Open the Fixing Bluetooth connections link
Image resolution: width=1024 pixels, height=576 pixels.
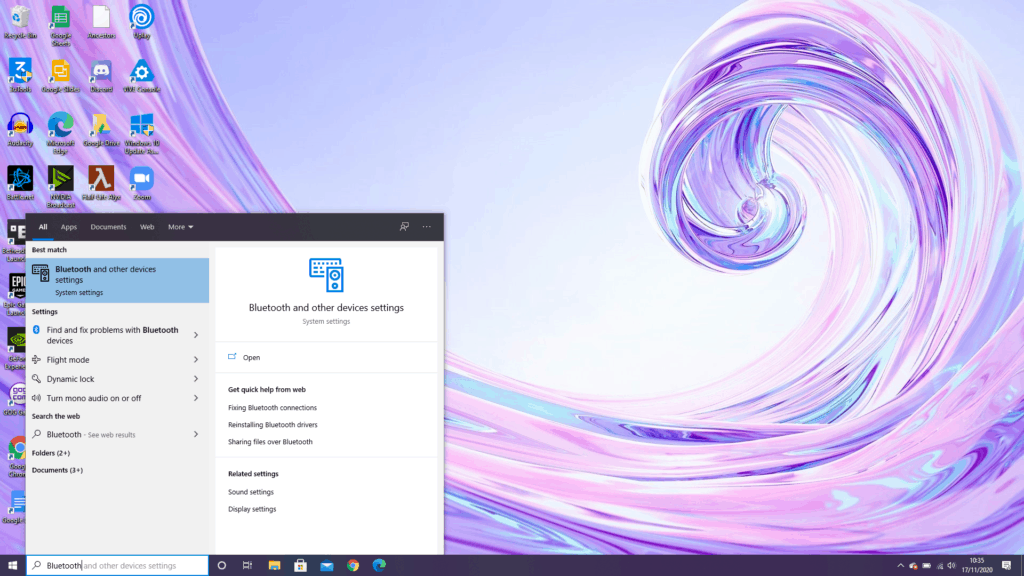pos(272,408)
